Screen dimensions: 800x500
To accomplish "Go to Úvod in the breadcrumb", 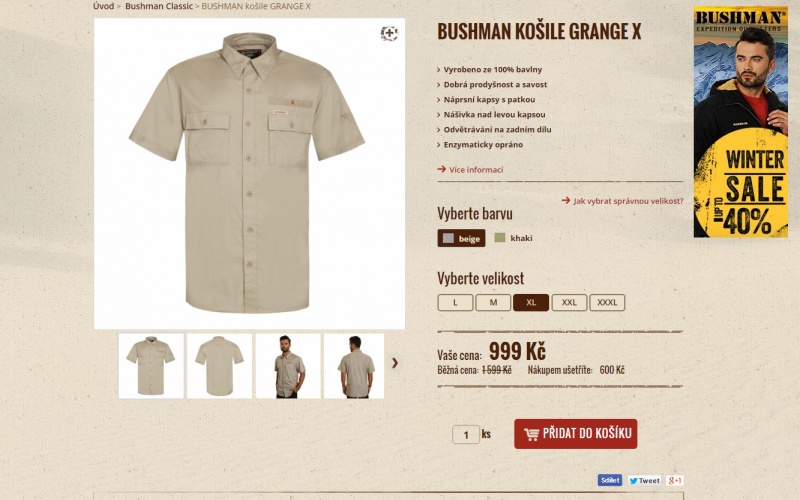I will [104, 6].
